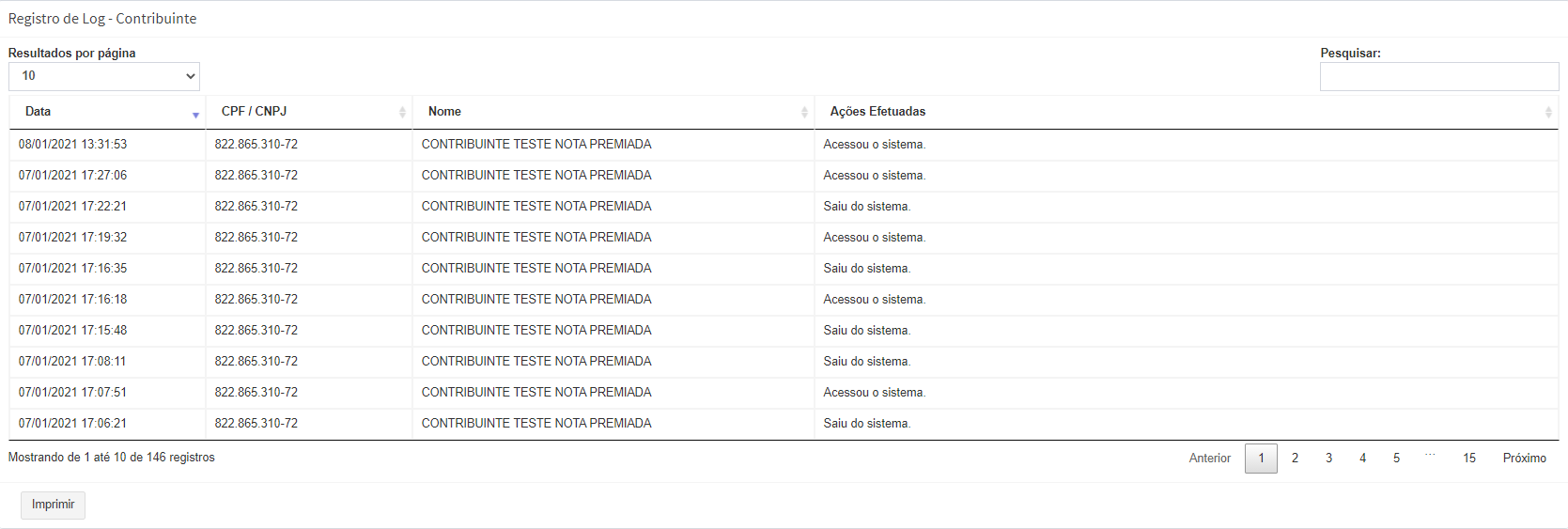Select current page 1 button
This screenshot has width=1568, height=529.
(x=1261, y=459)
